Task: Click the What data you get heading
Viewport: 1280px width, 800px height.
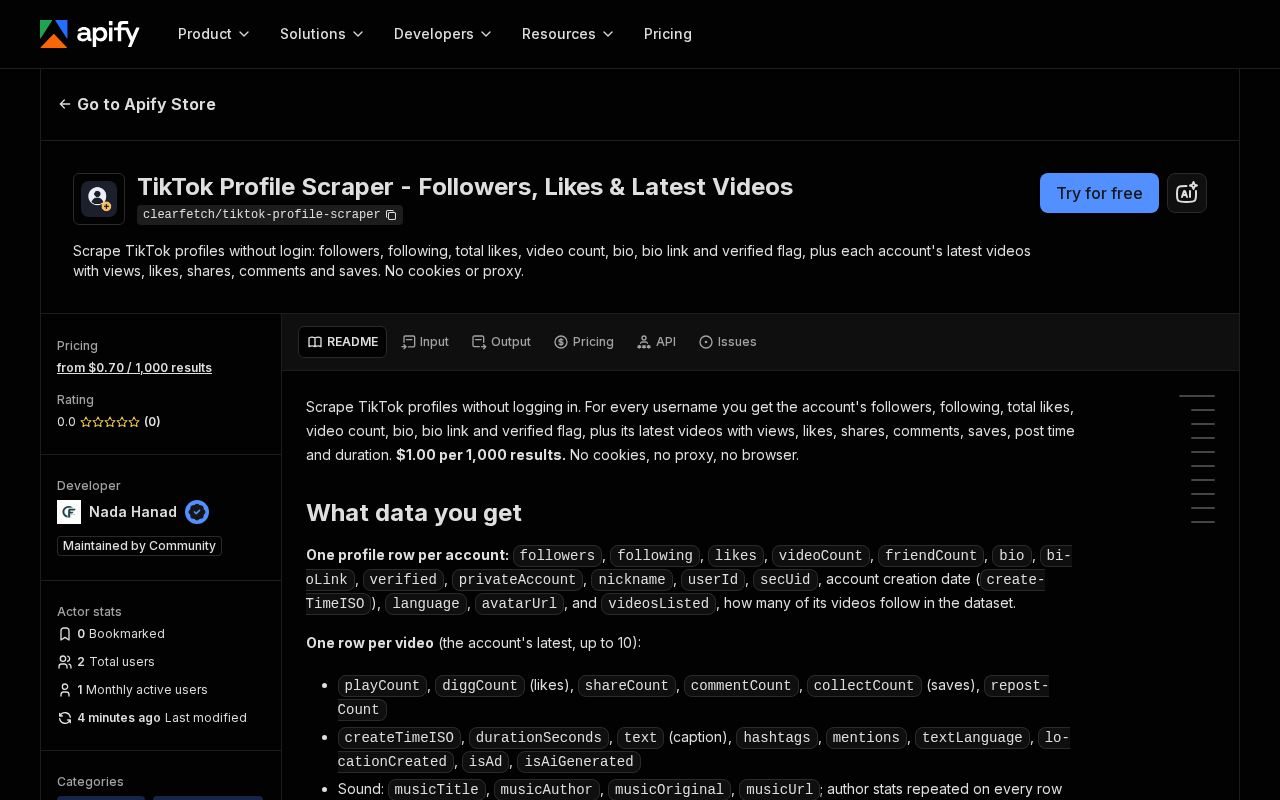Action: tap(414, 513)
